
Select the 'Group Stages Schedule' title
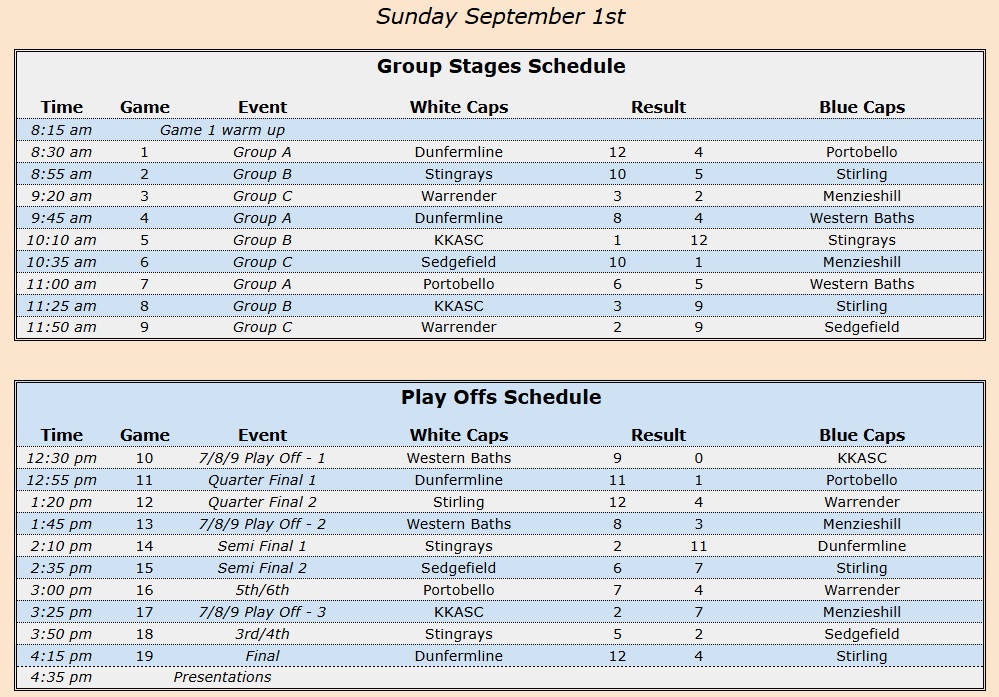(x=501, y=67)
